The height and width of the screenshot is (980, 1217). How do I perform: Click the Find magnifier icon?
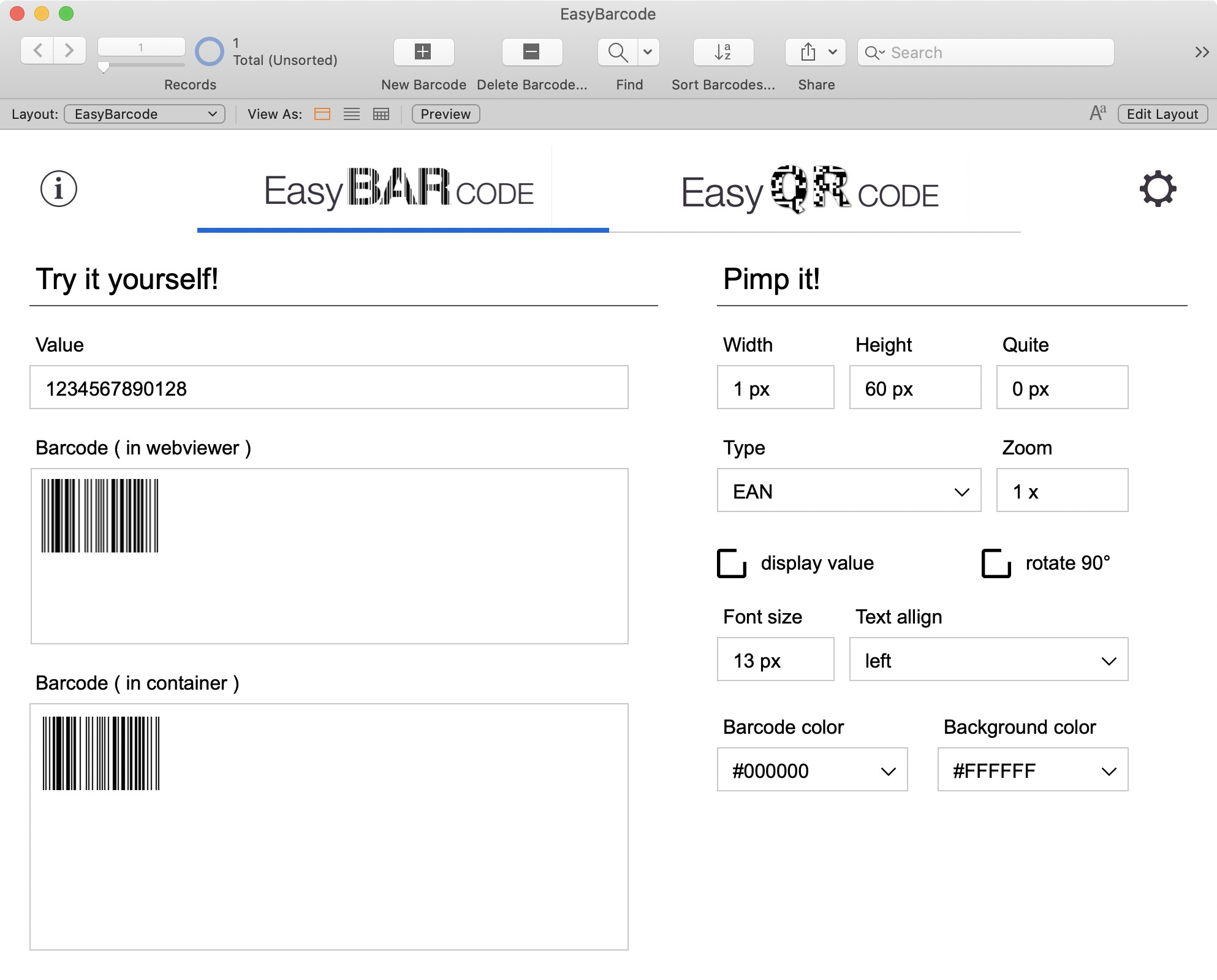point(618,52)
